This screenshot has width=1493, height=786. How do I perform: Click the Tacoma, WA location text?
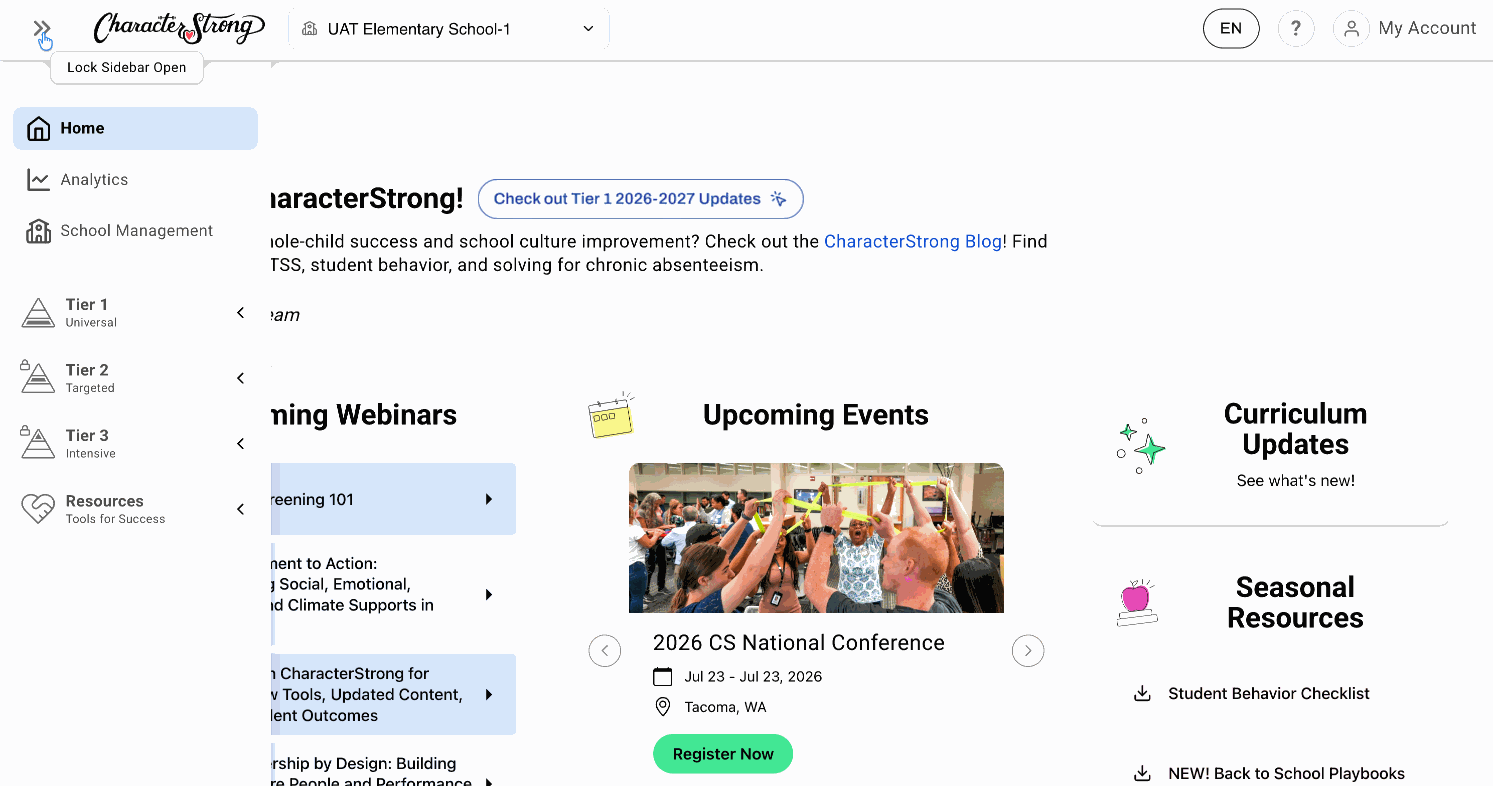pos(725,707)
